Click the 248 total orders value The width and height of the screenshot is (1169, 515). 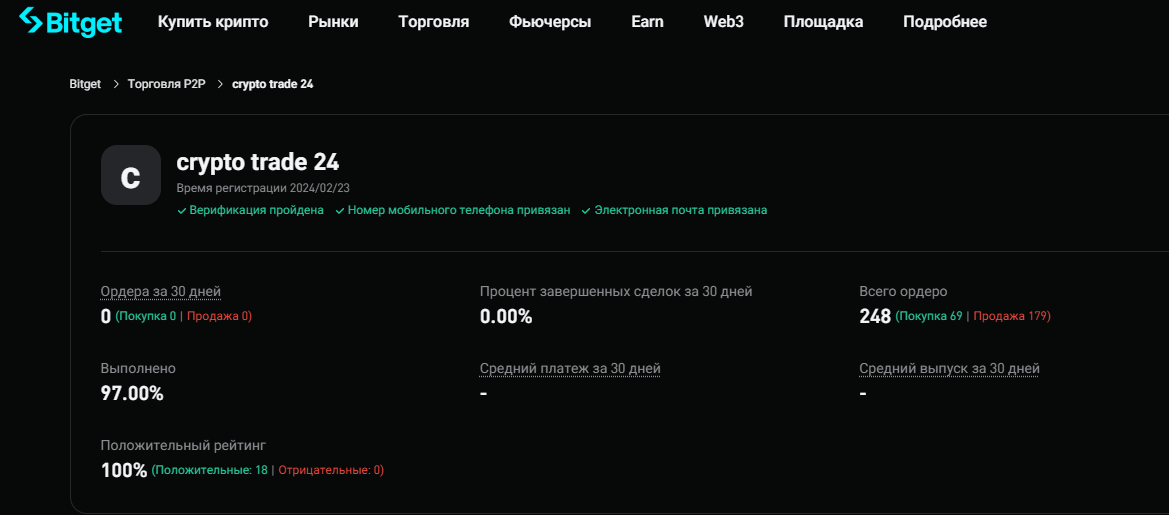tap(875, 317)
